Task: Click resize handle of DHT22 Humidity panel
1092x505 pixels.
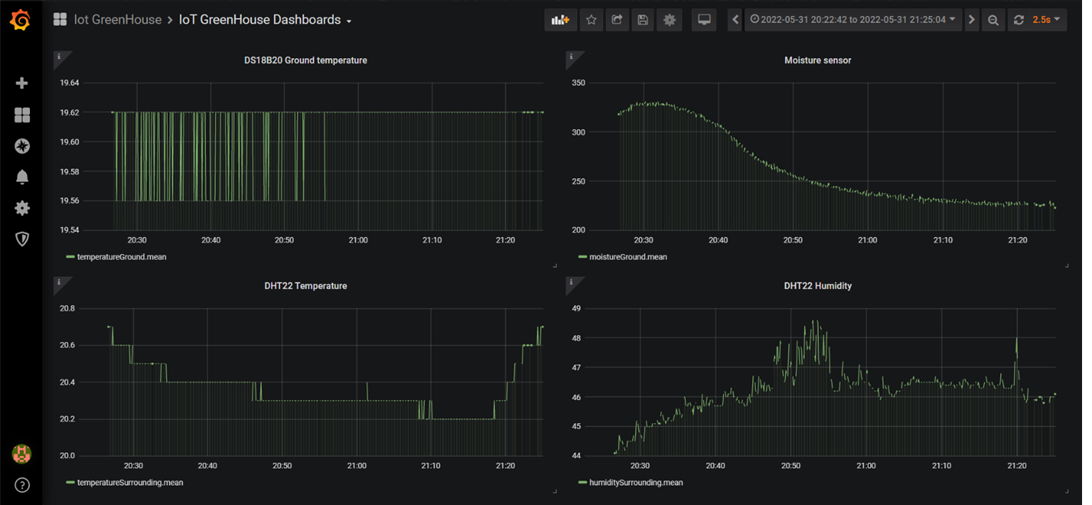Action: pos(1066,490)
